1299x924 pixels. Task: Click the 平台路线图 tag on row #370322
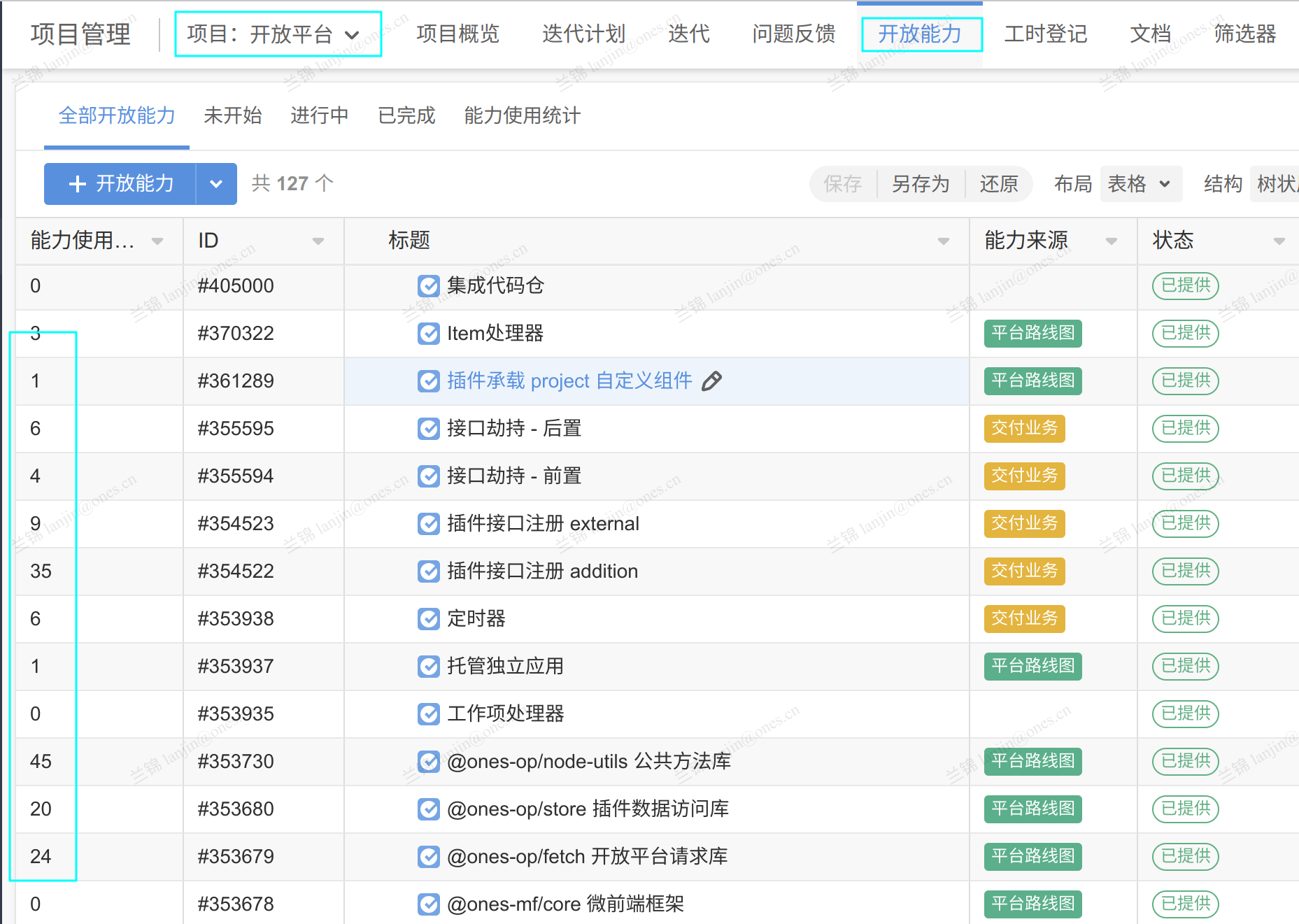(x=1033, y=334)
